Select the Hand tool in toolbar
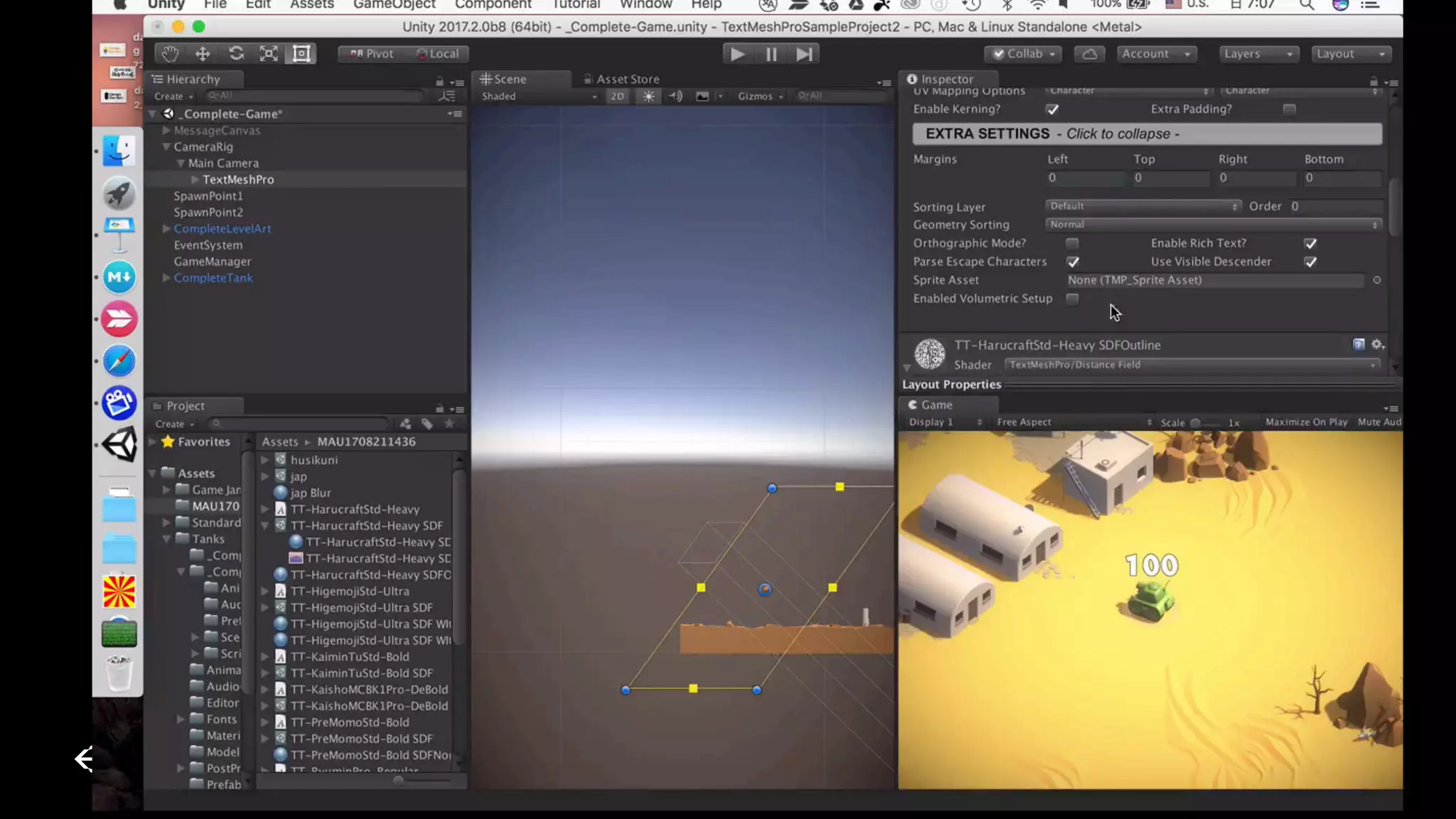 (x=169, y=54)
